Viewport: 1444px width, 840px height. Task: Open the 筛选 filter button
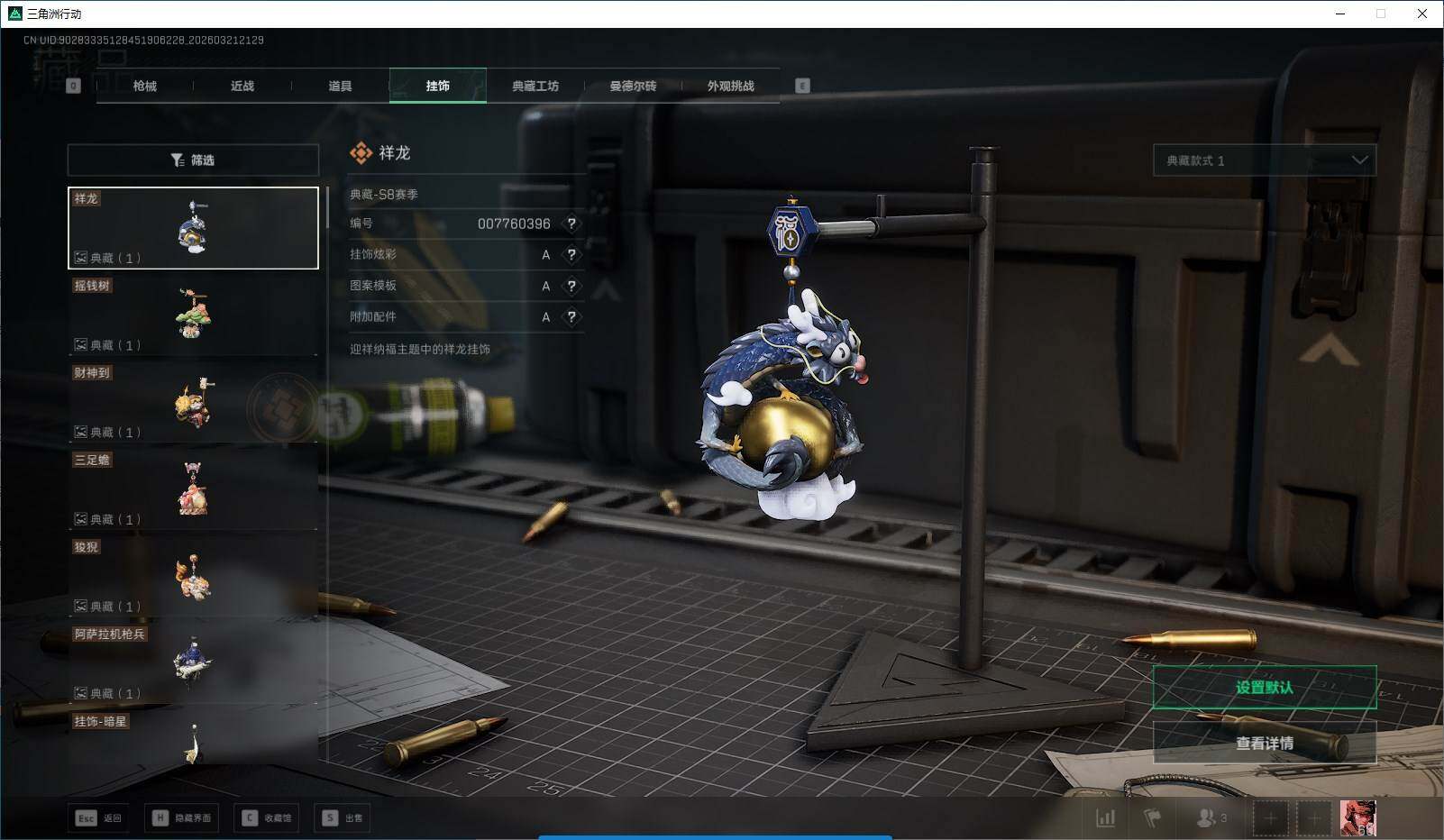coord(193,160)
